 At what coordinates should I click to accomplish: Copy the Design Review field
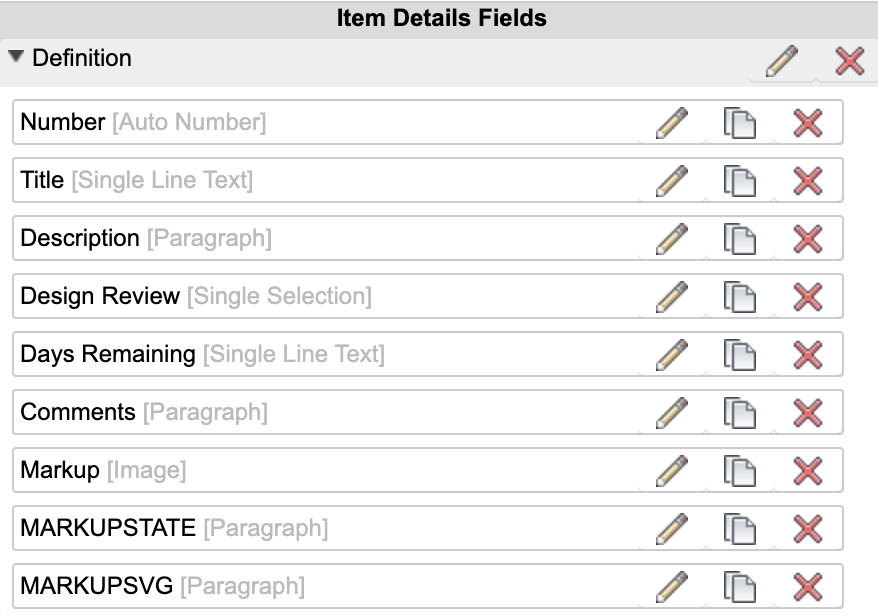tap(739, 297)
